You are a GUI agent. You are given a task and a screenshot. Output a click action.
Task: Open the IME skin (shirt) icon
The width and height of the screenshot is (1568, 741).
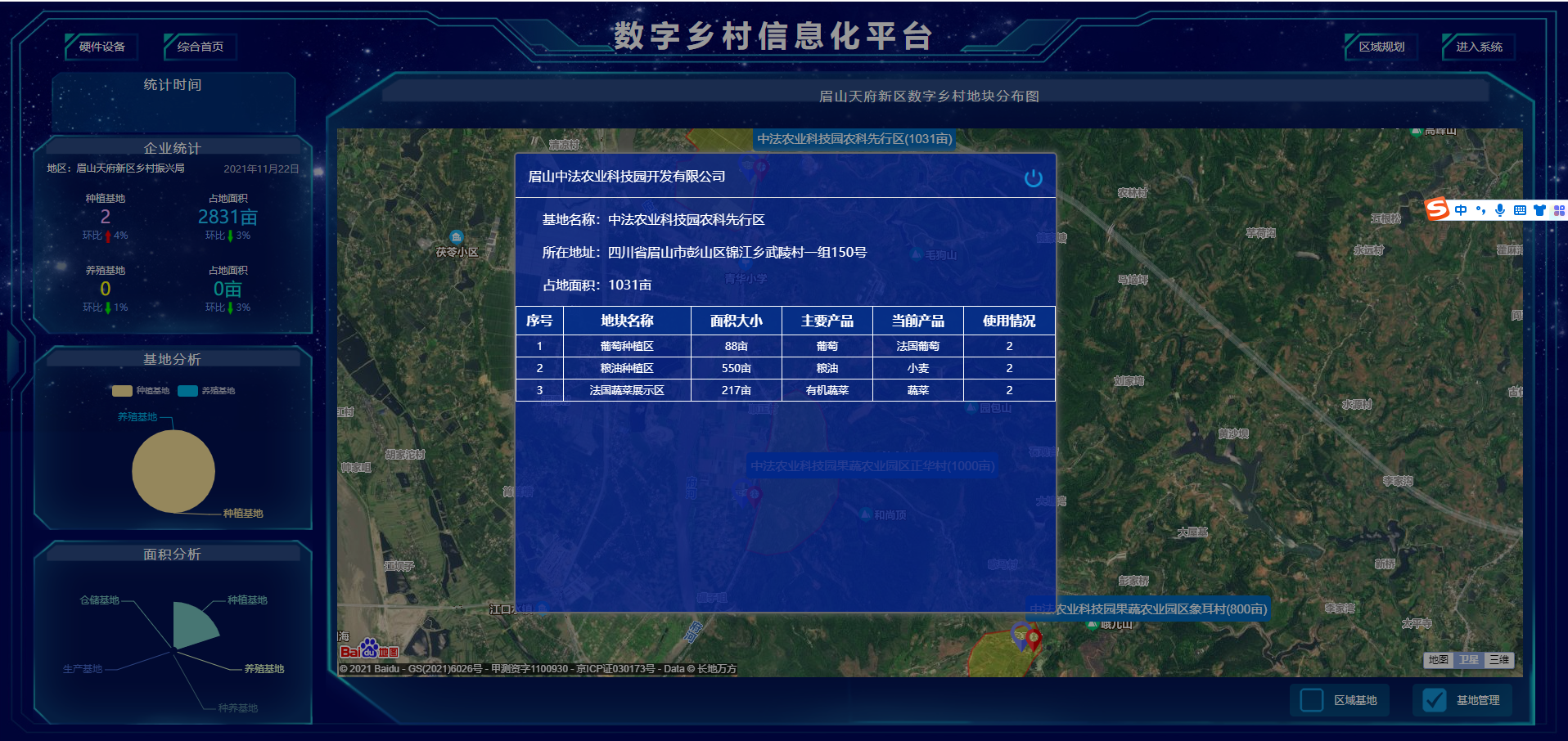point(1539,210)
